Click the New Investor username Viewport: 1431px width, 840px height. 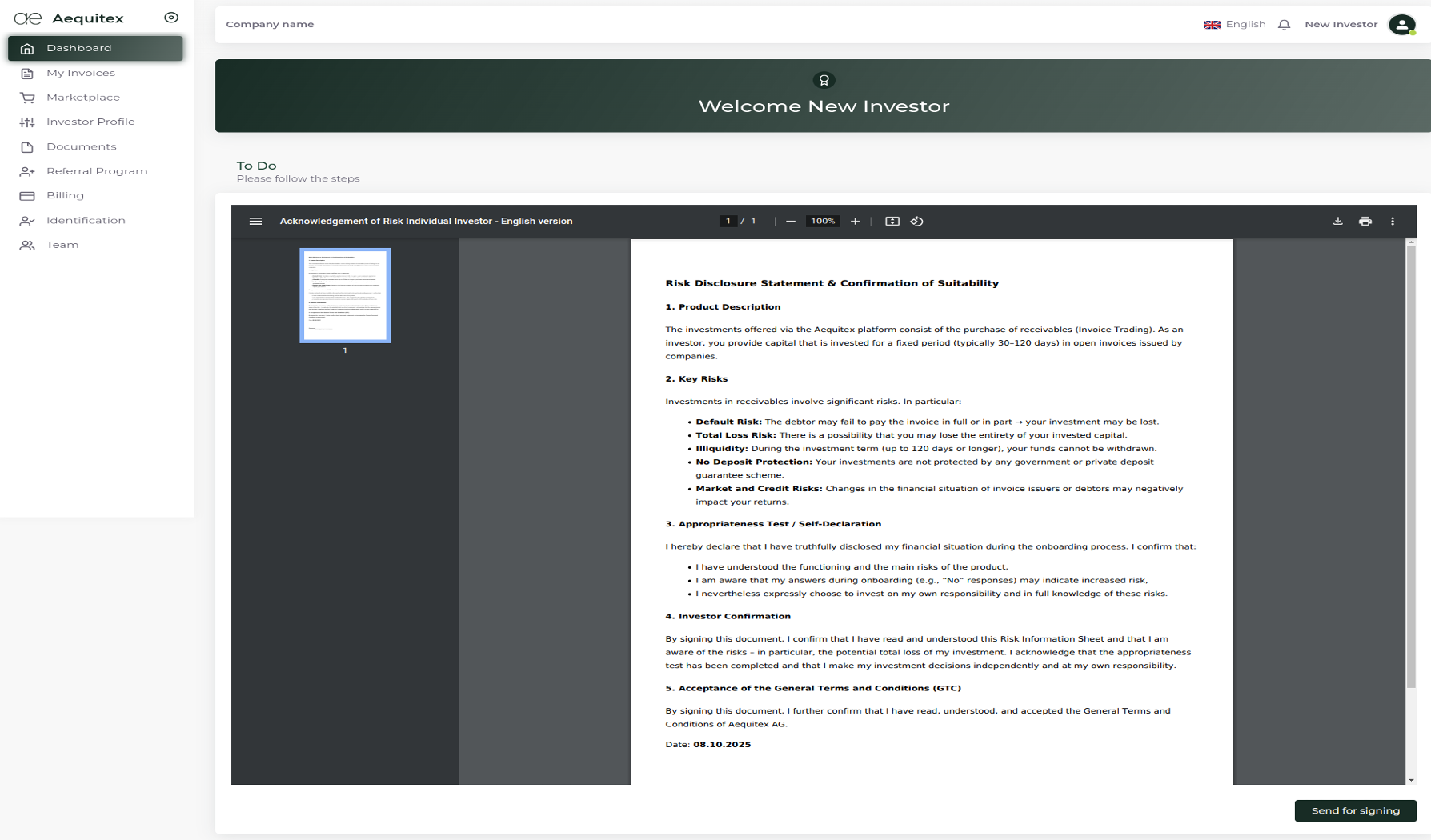pyautogui.click(x=1341, y=25)
